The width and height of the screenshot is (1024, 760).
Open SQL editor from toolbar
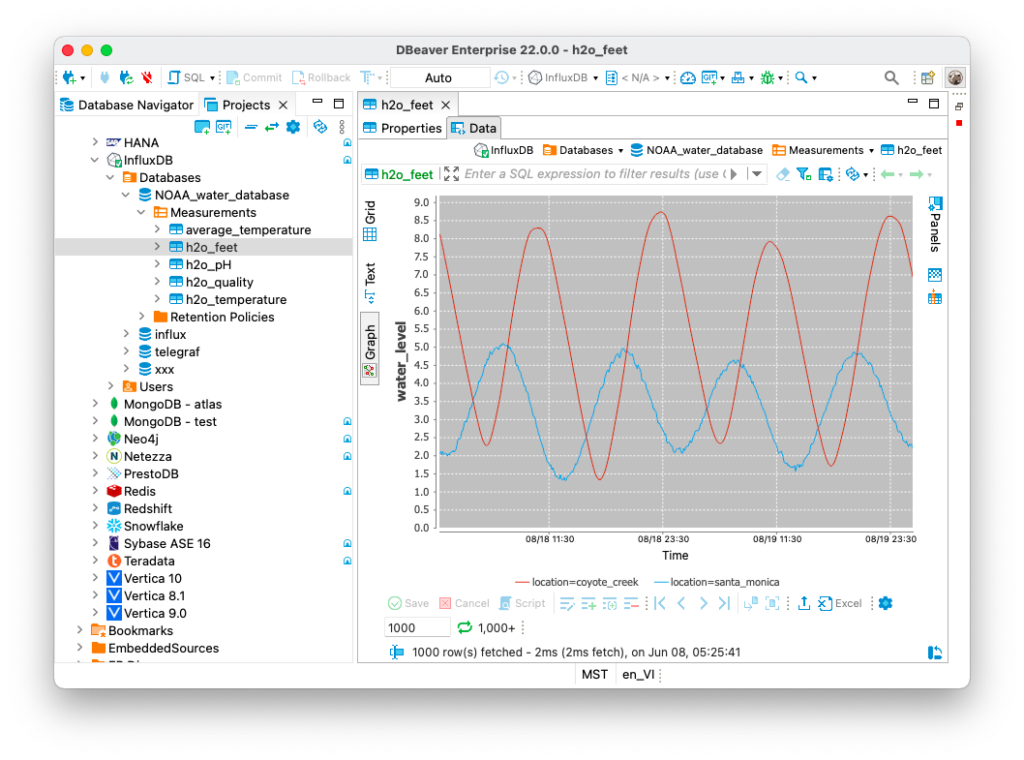click(x=186, y=78)
